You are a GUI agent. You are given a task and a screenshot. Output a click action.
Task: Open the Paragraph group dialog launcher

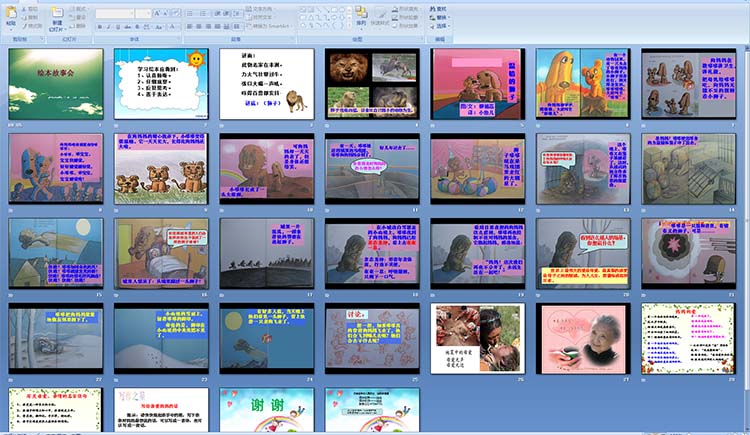click(x=292, y=38)
